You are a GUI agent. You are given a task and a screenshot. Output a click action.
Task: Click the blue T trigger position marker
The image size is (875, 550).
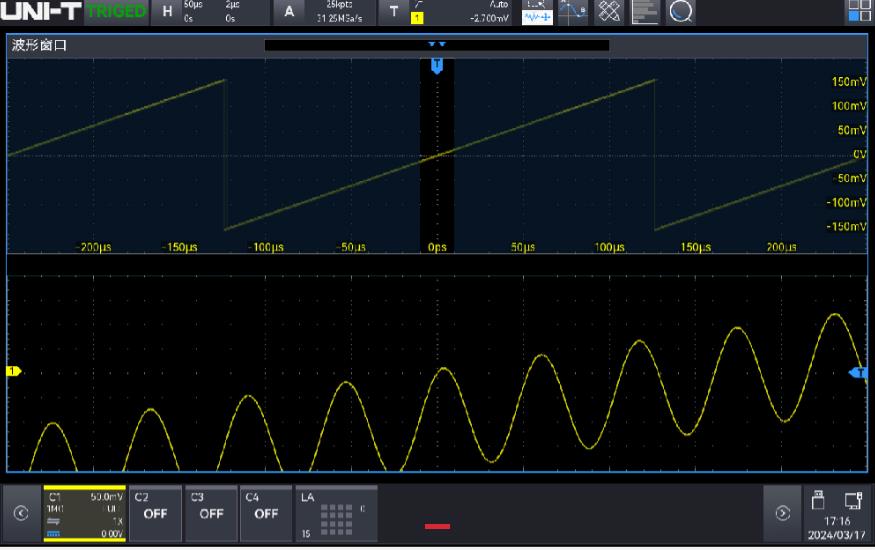pyautogui.click(x=436, y=65)
